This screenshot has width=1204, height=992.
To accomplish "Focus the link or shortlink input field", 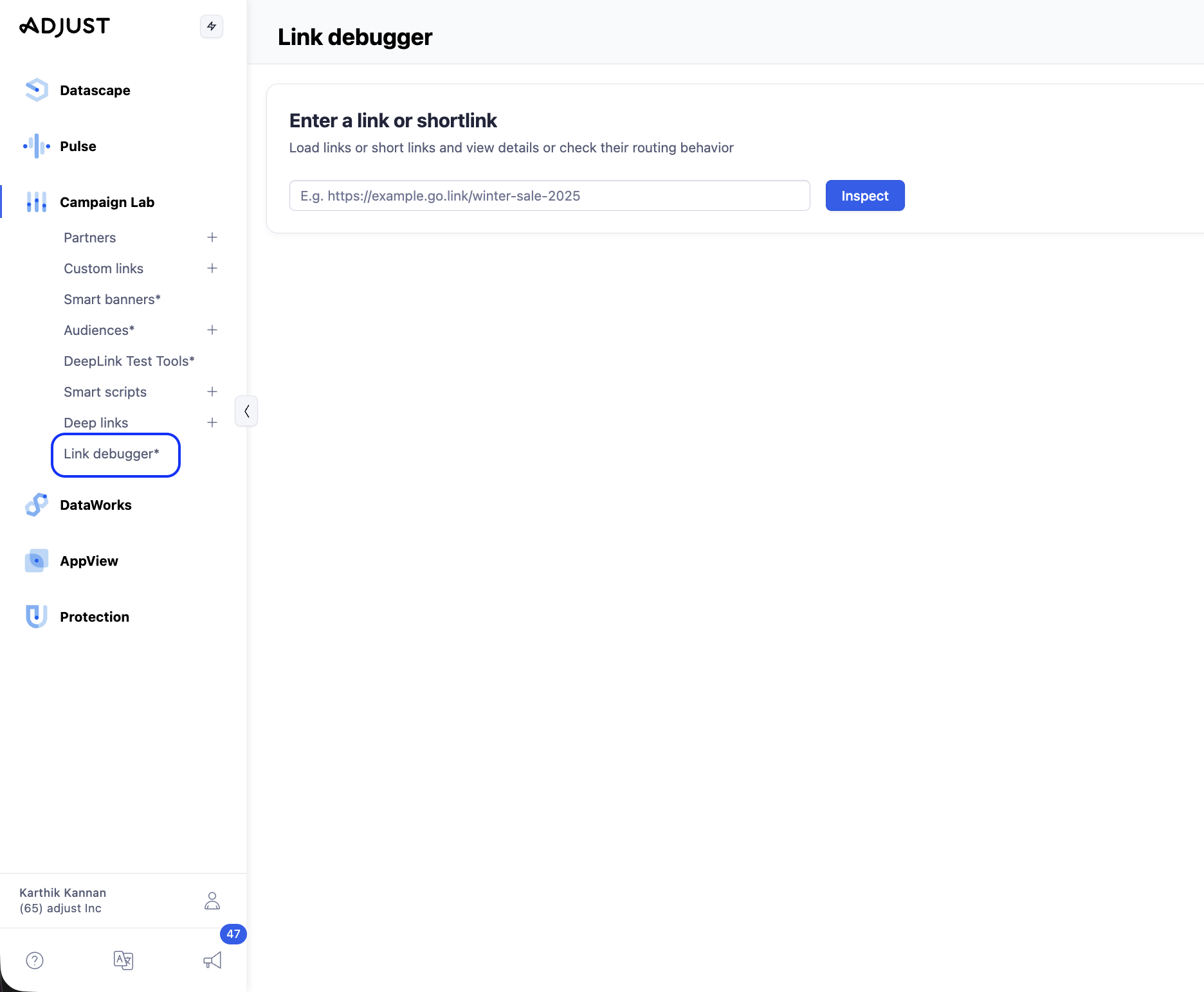I will (x=550, y=195).
